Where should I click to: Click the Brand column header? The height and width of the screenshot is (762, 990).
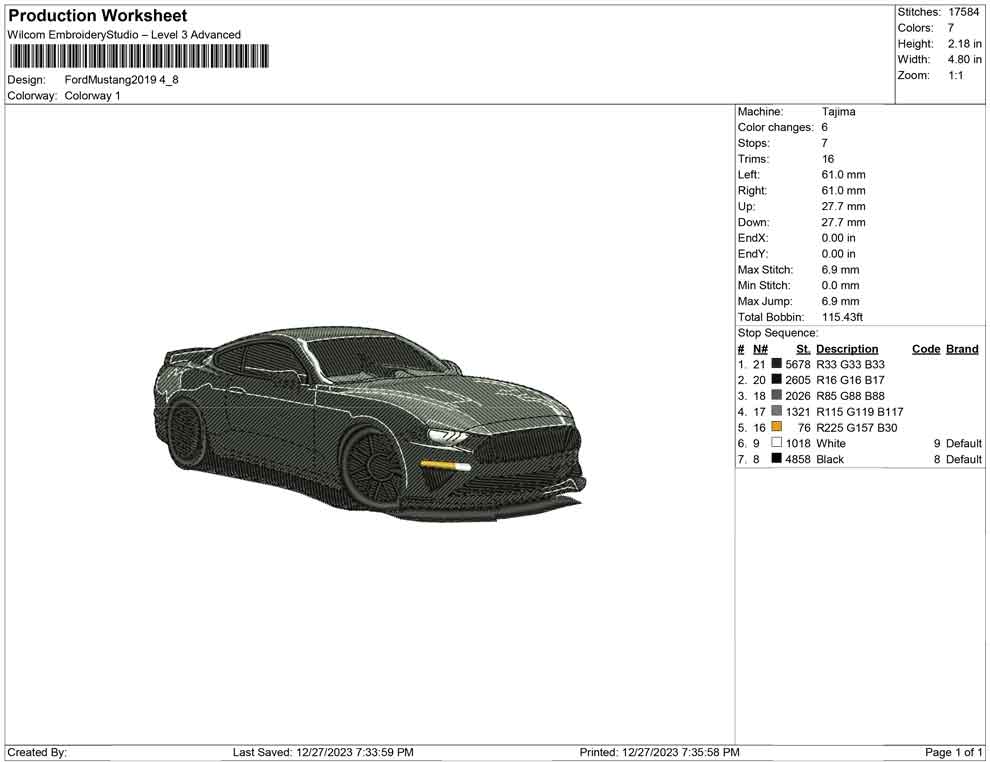pyautogui.click(x=962, y=349)
